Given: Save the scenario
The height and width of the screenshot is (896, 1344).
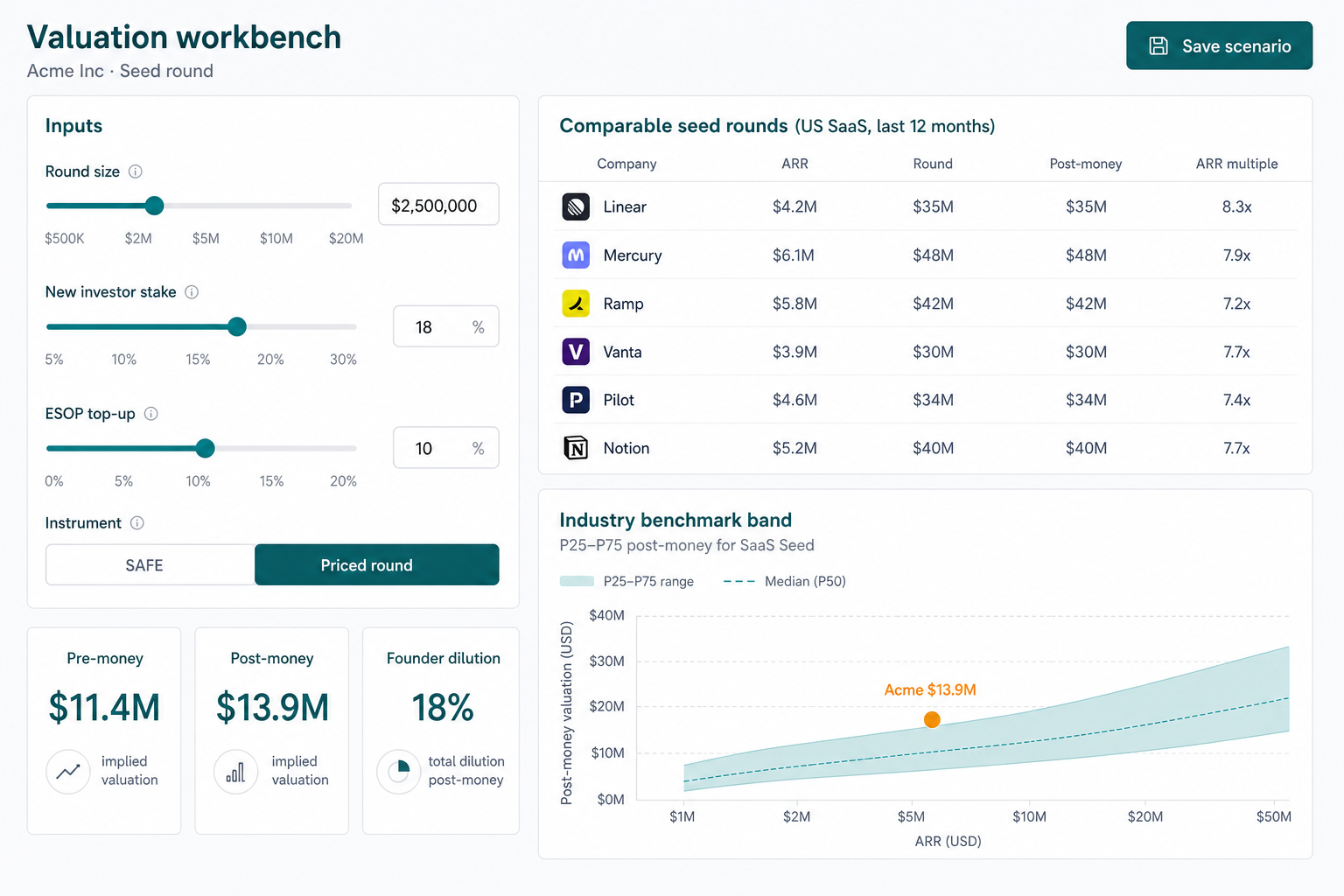Looking at the screenshot, I should point(1219,45).
